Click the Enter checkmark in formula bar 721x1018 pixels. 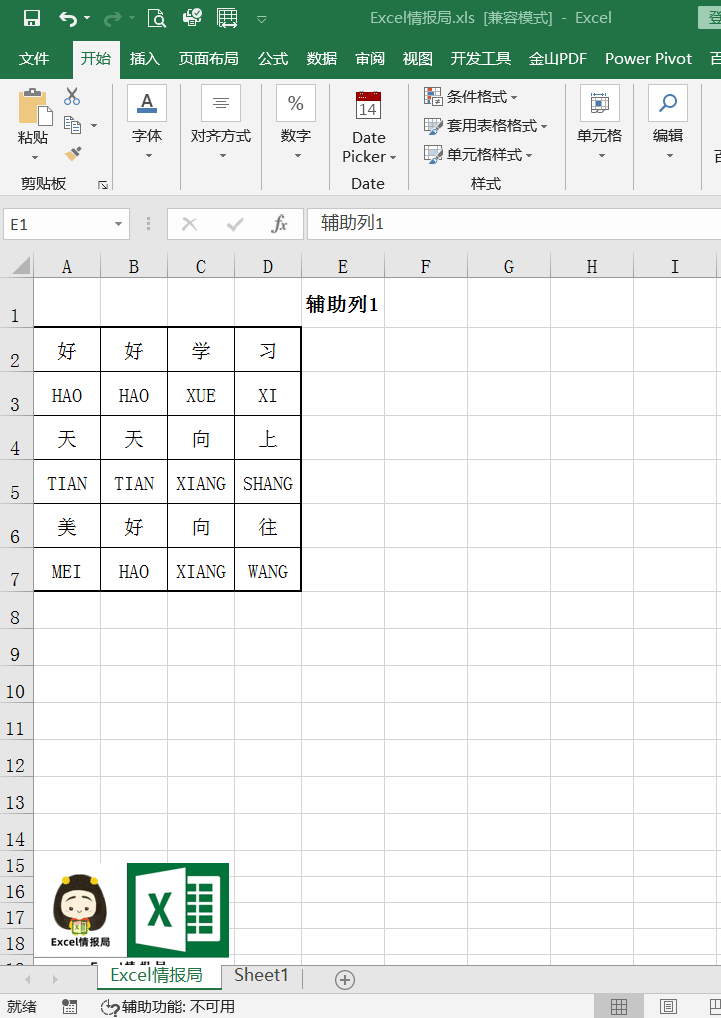coord(235,225)
